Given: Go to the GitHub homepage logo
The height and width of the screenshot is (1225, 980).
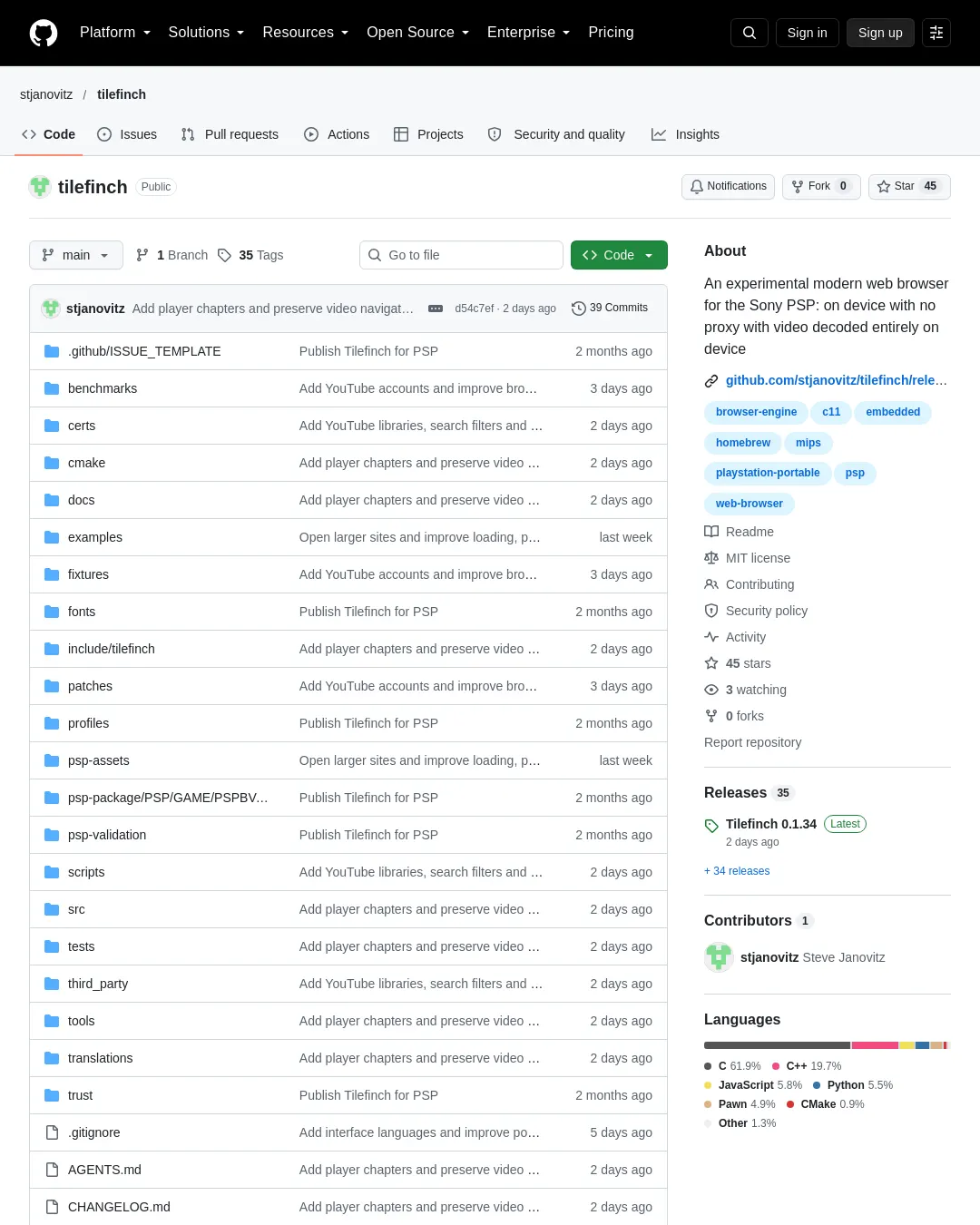Looking at the screenshot, I should [x=44, y=33].
